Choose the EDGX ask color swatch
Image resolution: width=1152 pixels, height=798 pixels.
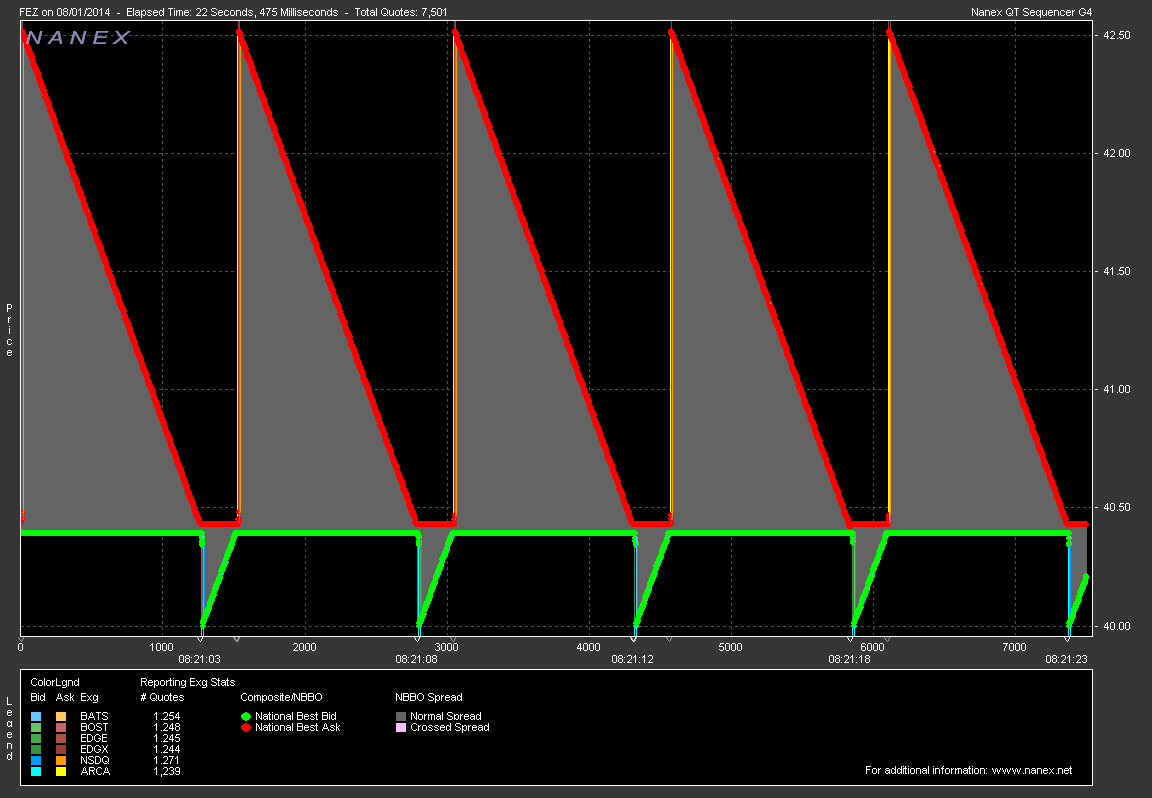click(x=61, y=750)
